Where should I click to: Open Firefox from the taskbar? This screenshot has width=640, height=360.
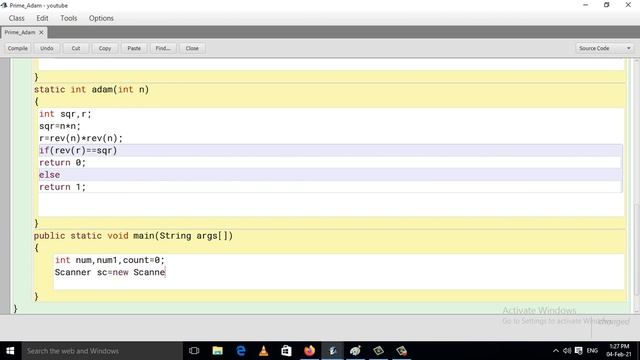pyautogui.click(x=309, y=351)
